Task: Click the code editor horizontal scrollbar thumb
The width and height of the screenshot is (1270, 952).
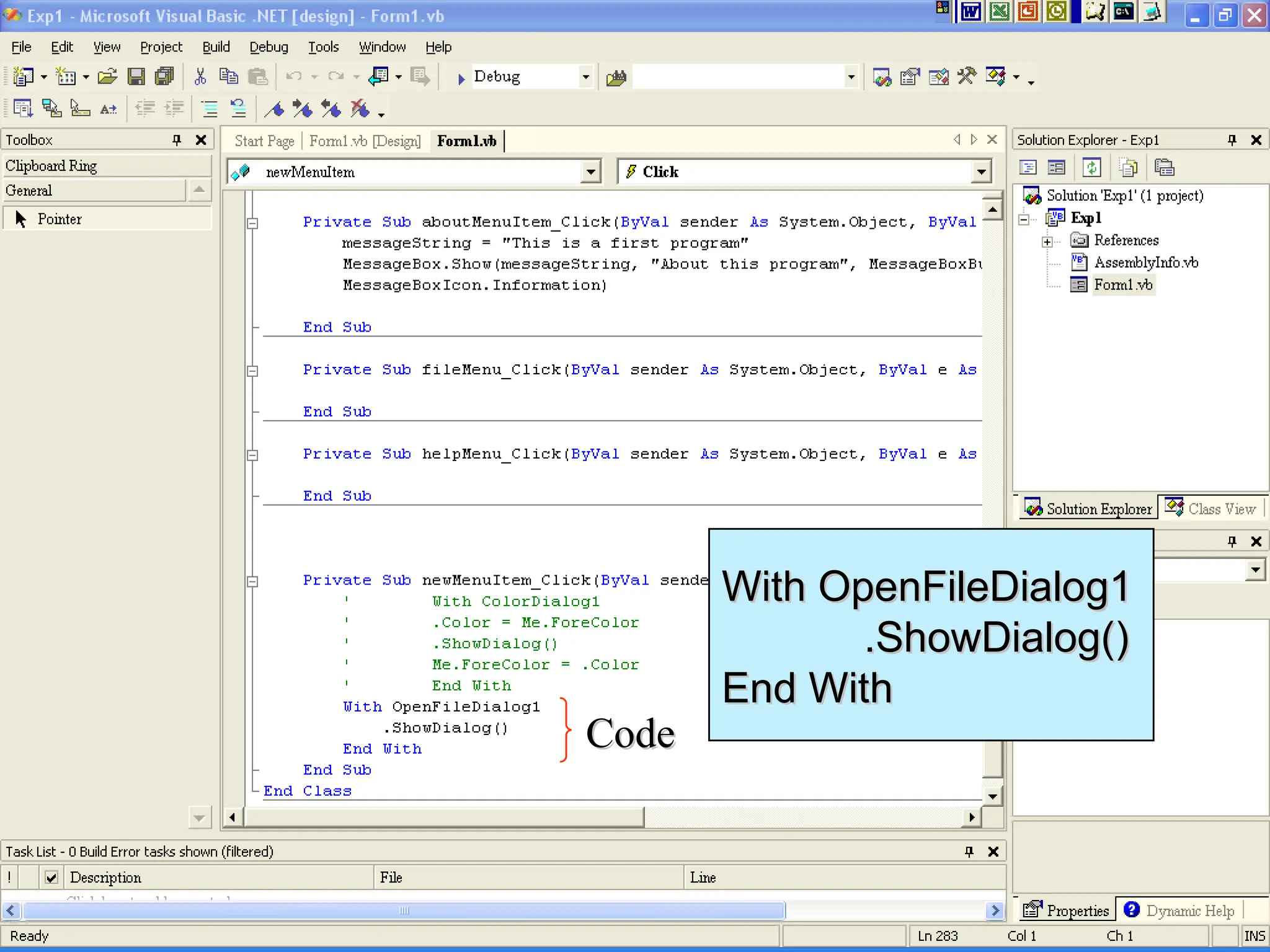Action: [x=444, y=818]
